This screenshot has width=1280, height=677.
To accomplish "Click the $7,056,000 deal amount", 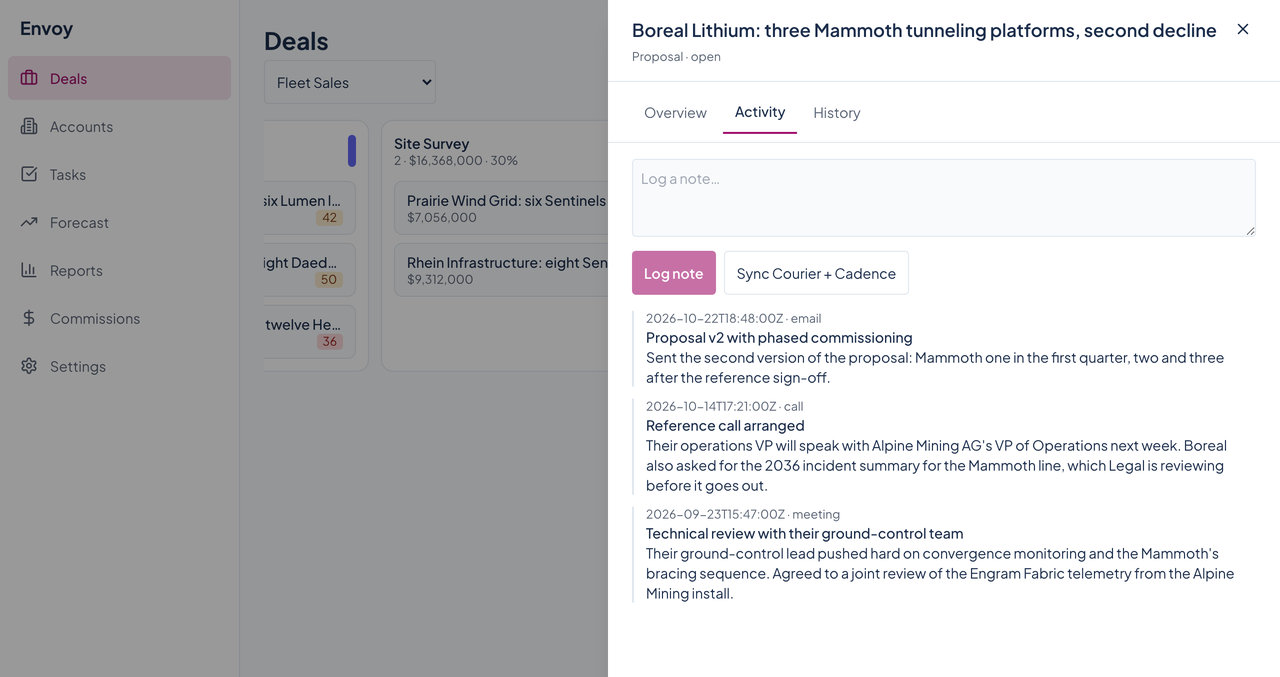I will [442, 217].
